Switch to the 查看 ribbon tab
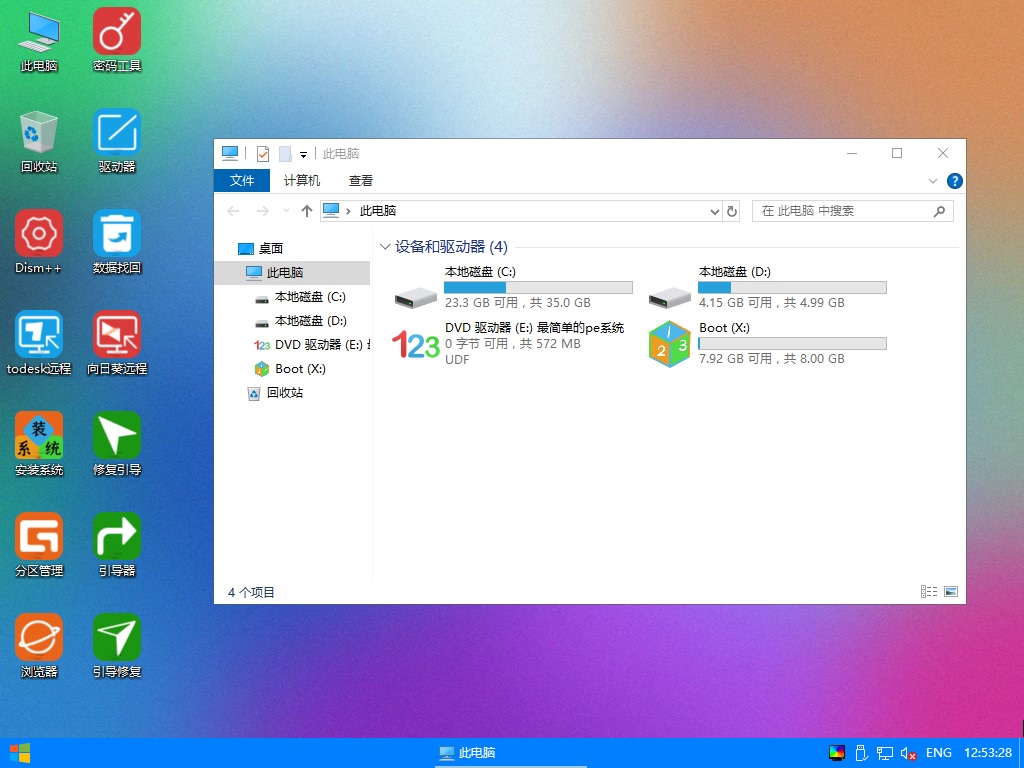This screenshot has width=1024, height=768. (x=360, y=180)
